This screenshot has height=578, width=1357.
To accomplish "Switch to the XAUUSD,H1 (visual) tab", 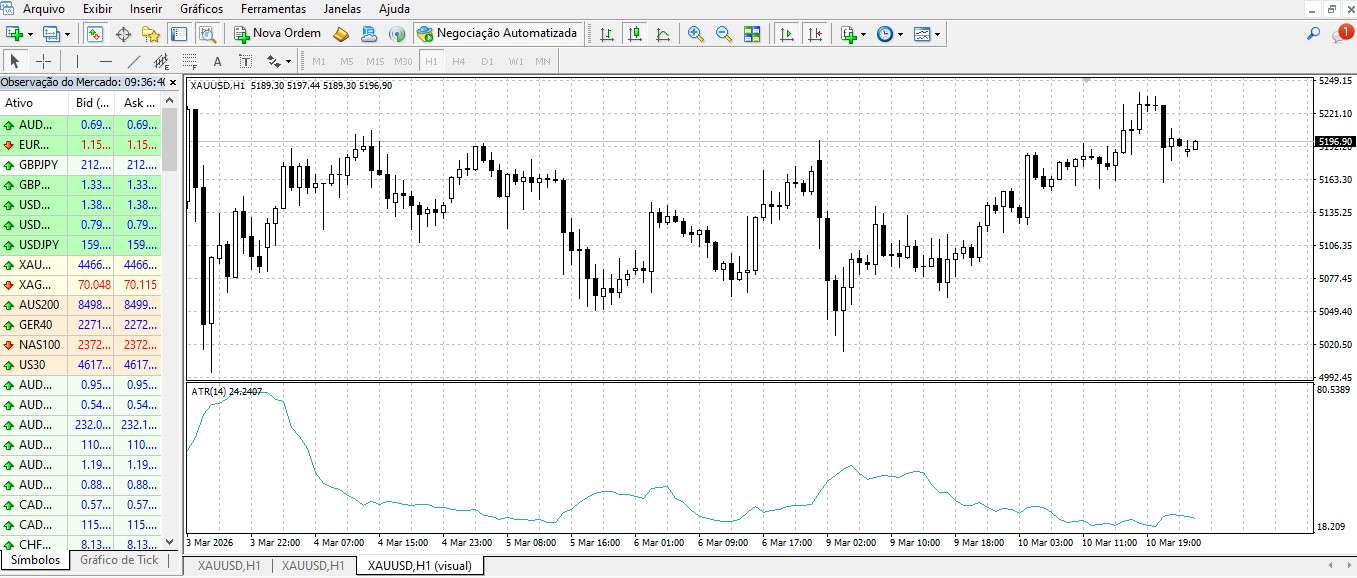I will pyautogui.click(x=418, y=564).
